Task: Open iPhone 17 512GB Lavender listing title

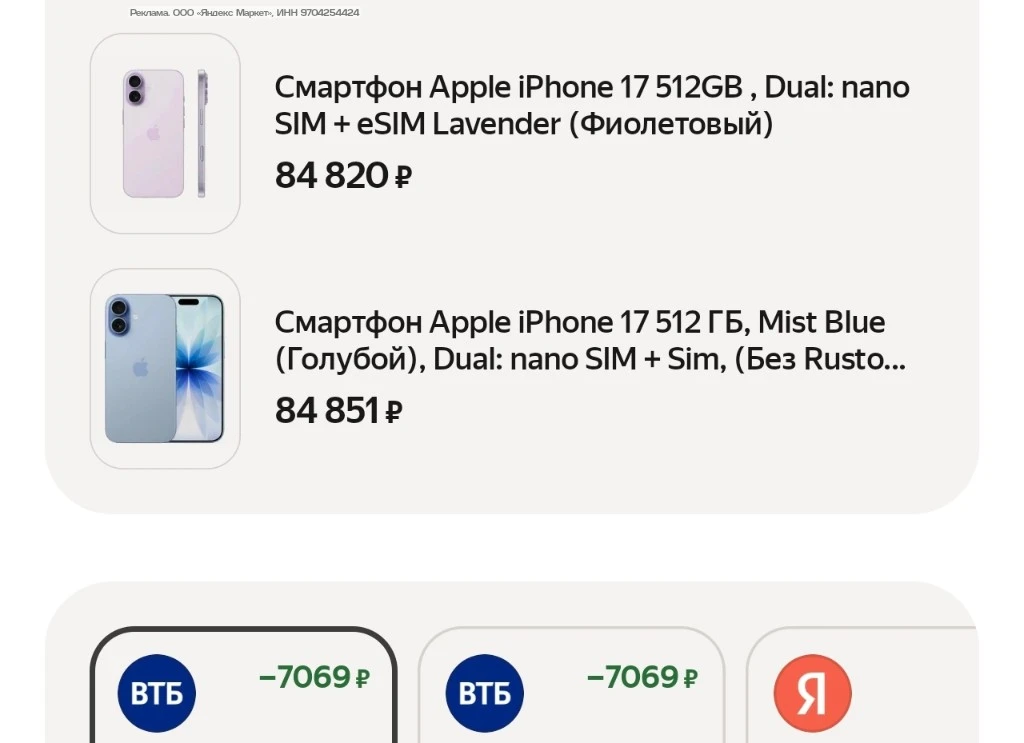Action: click(592, 105)
